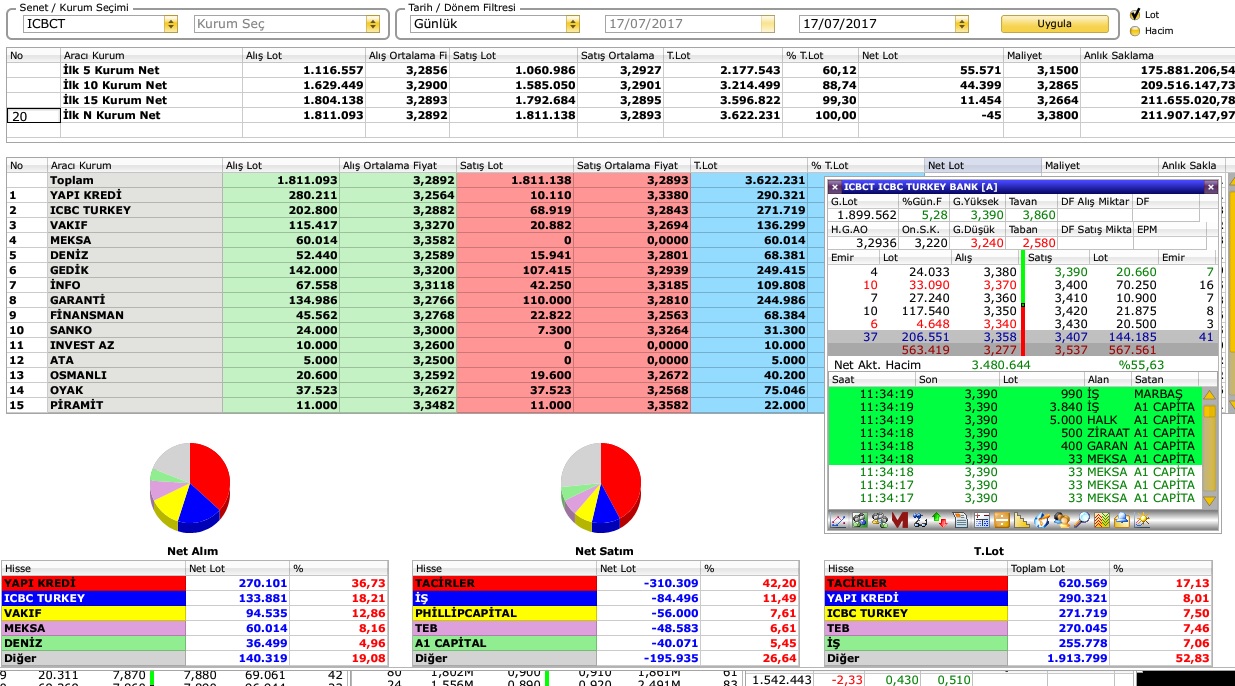The image size is (1235, 686).
Task: Open the document page icon
Action: click(960, 520)
